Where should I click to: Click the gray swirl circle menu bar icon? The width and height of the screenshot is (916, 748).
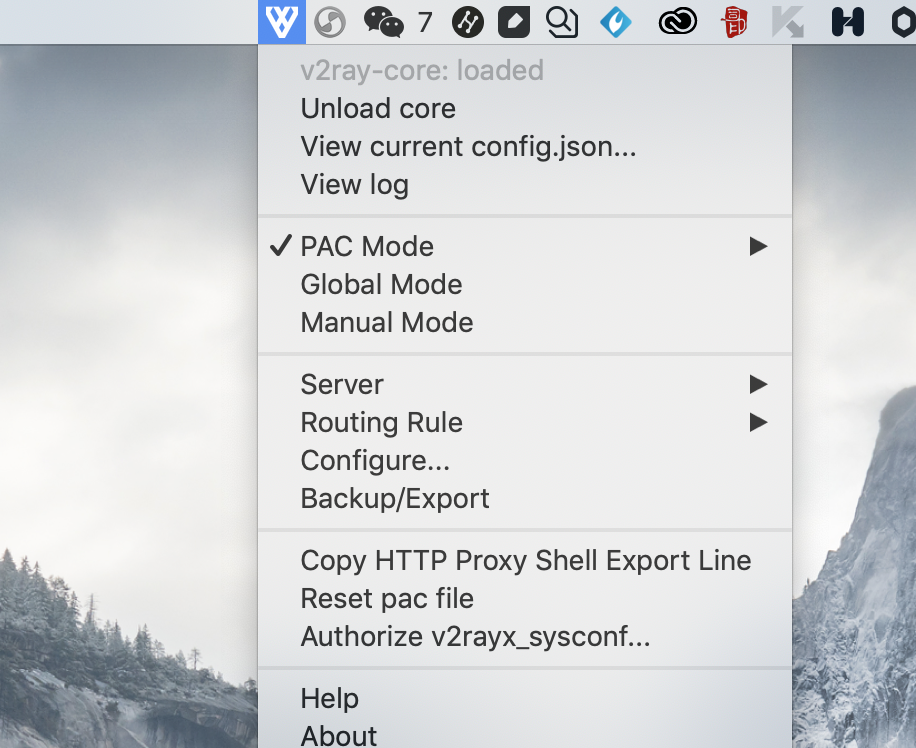(x=330, y=21)
